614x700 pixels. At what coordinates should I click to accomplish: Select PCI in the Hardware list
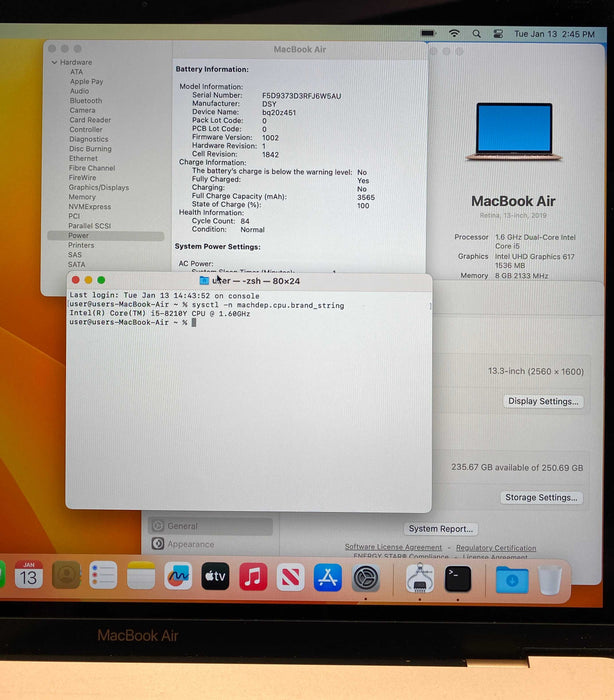[x=74, y=216]
